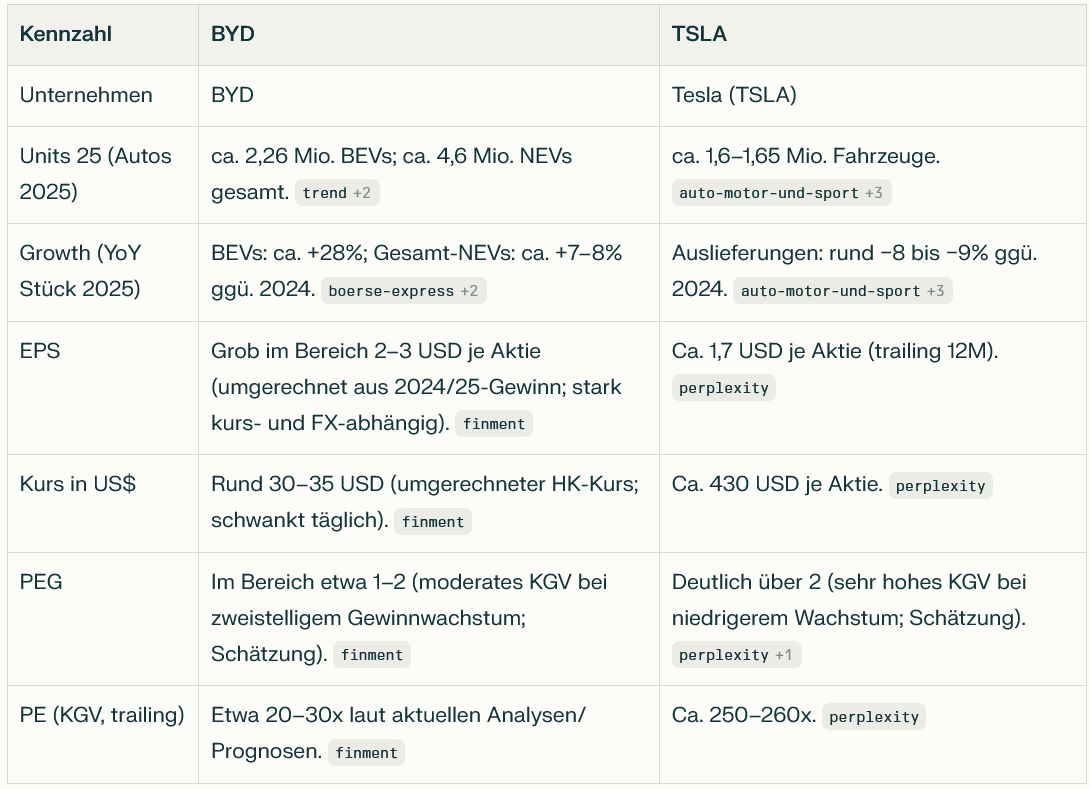Select the Unternehmen row label
The width and height of the screenshot is (1090, 789).
[x=86, y=95]
